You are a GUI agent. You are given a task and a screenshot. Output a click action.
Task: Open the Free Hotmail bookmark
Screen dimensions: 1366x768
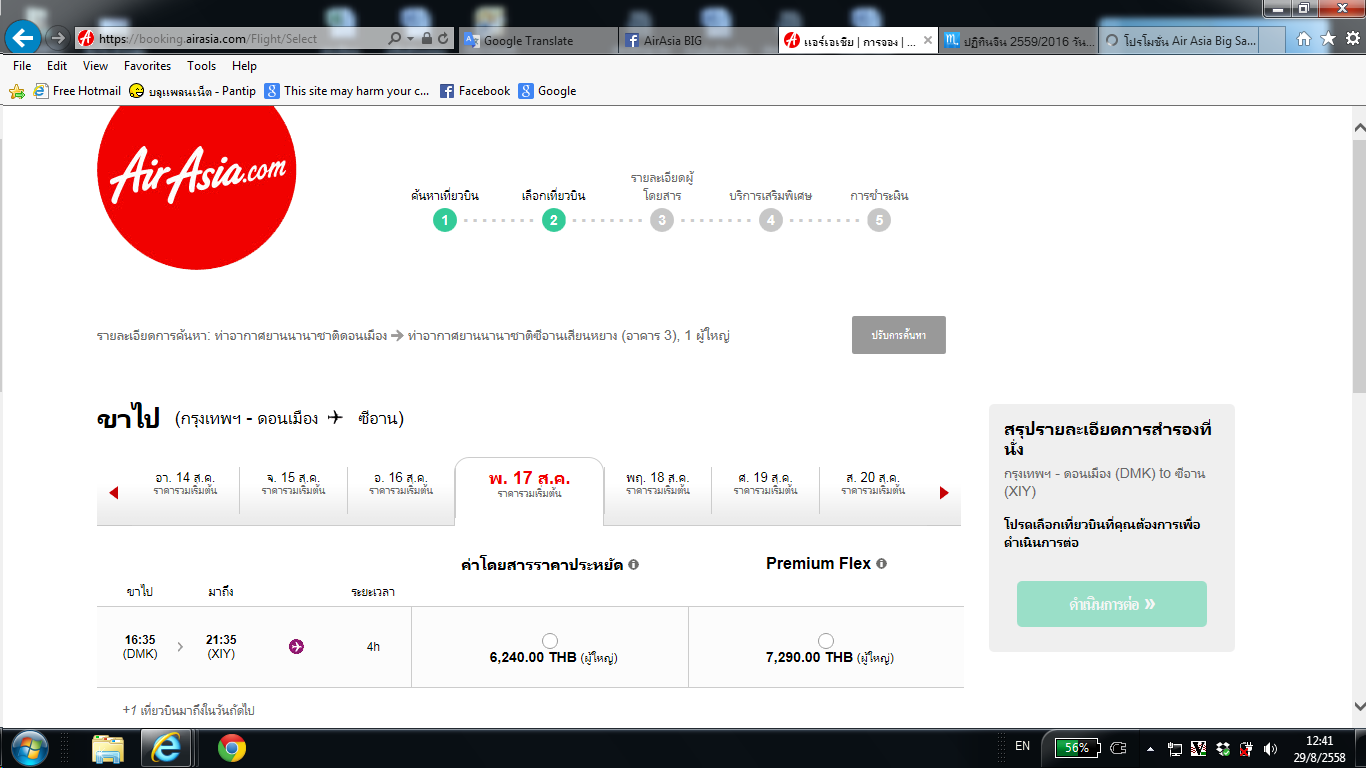coord(77,91)
